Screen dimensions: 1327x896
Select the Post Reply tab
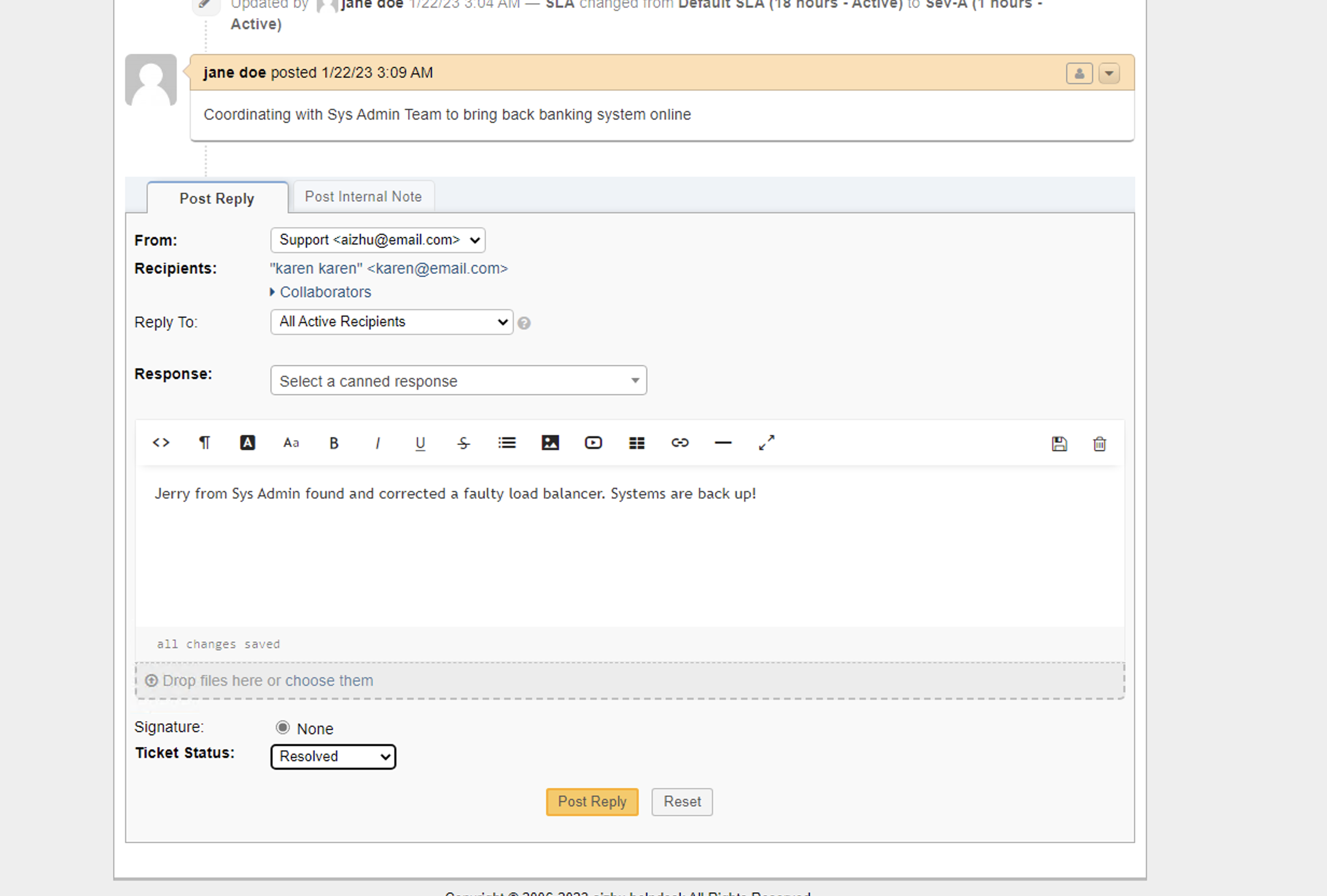click(x=217, y=198)
